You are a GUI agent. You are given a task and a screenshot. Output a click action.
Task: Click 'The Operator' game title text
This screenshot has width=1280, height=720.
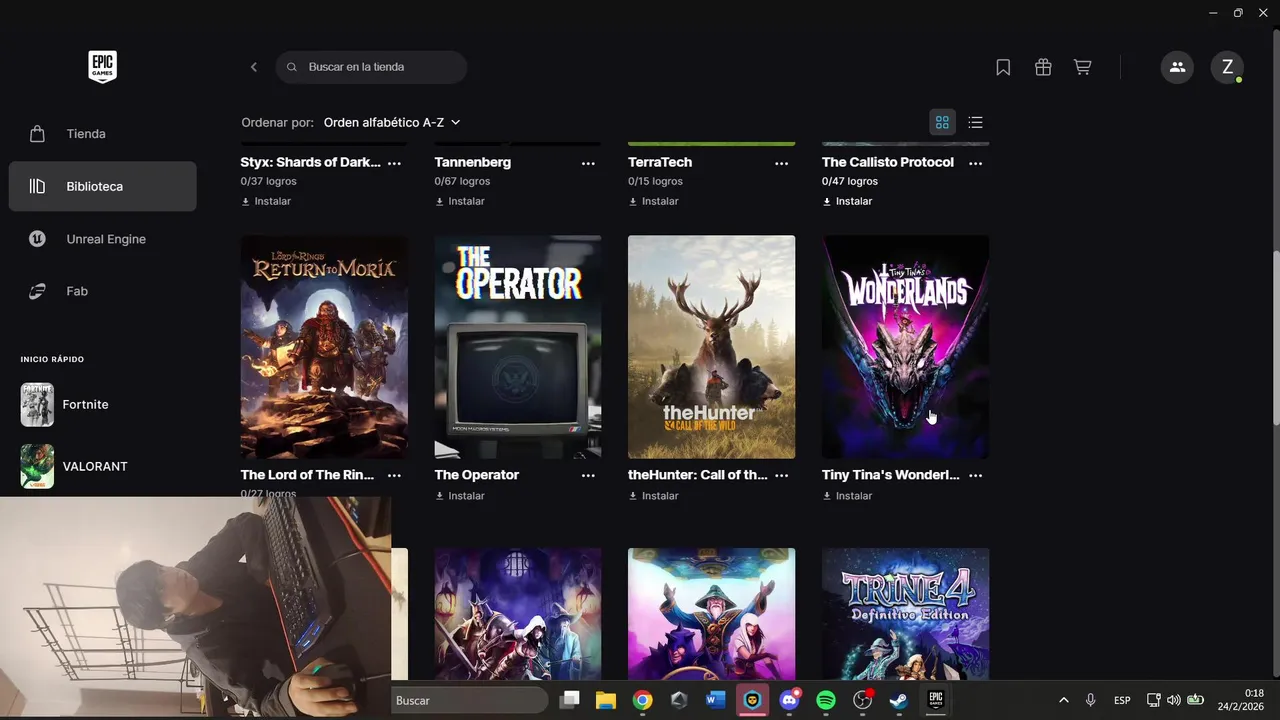[477, 475]
